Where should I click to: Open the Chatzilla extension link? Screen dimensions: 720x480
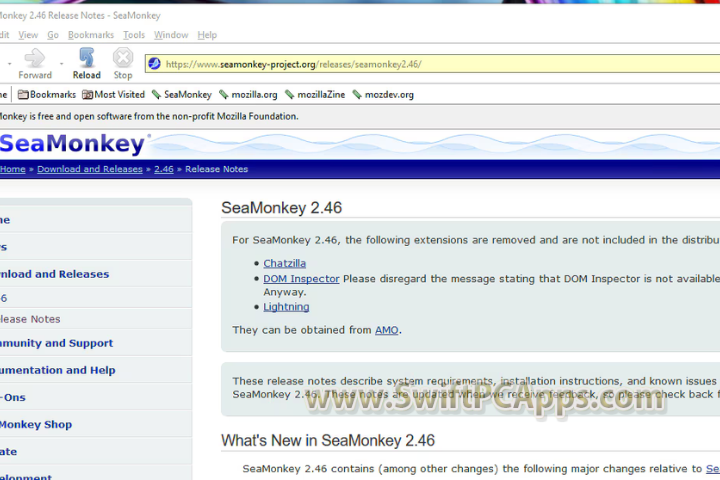tap(284, 263)
